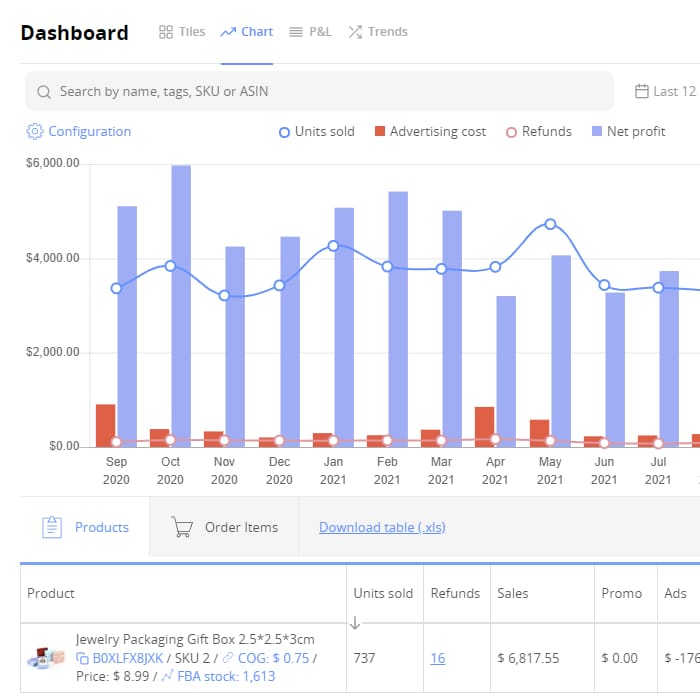This screenshot has height=700, width=700.
Task: Copy ASIN icon next to B0XLFX8JXK
Action: (x=83, y=658)
